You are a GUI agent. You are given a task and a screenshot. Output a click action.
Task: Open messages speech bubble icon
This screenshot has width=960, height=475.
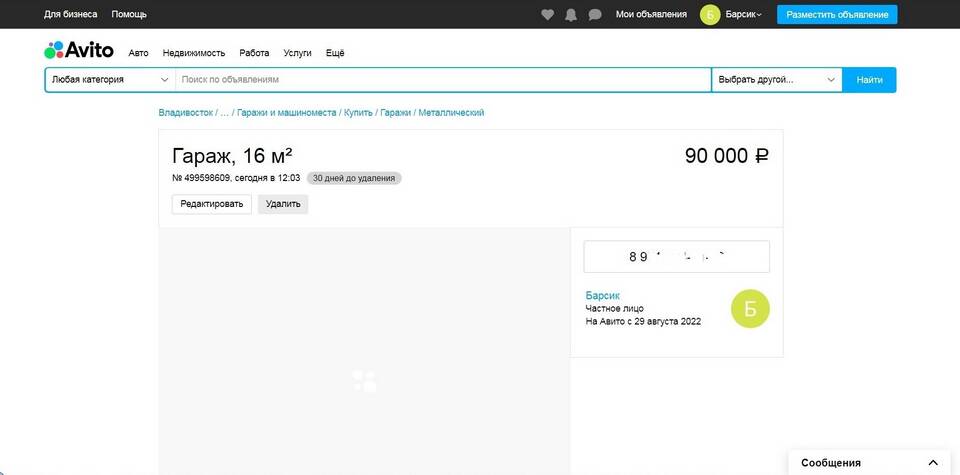point(595,15)
